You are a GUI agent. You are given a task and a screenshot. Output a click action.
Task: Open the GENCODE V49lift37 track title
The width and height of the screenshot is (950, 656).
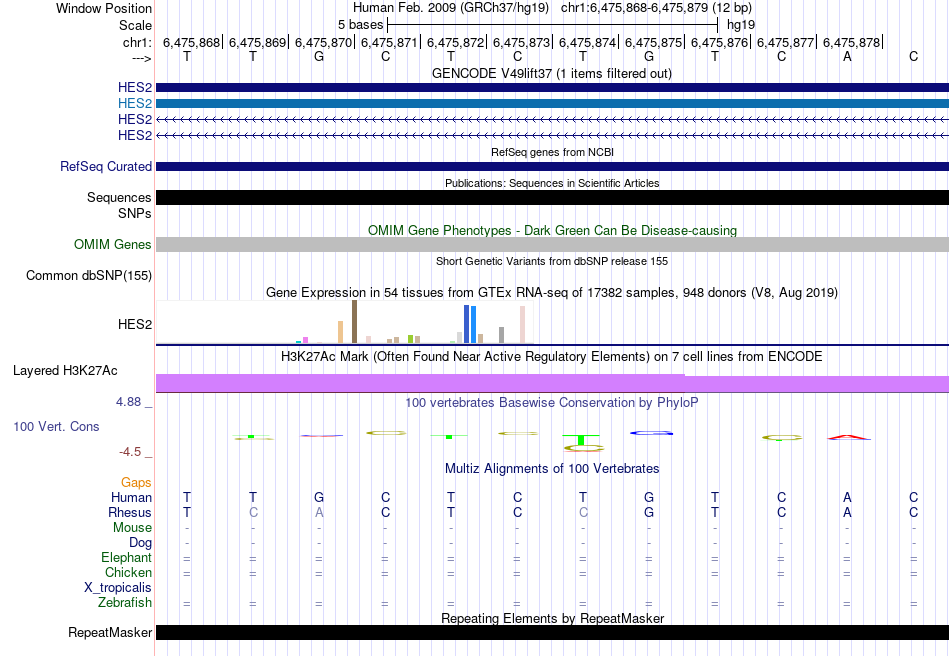tap(552, 73)
